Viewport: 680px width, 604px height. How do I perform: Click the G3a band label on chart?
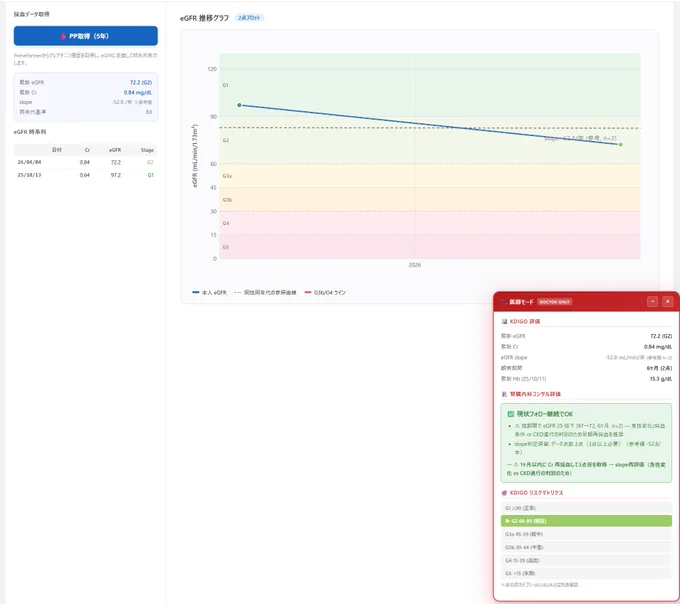tap(227, 176)
